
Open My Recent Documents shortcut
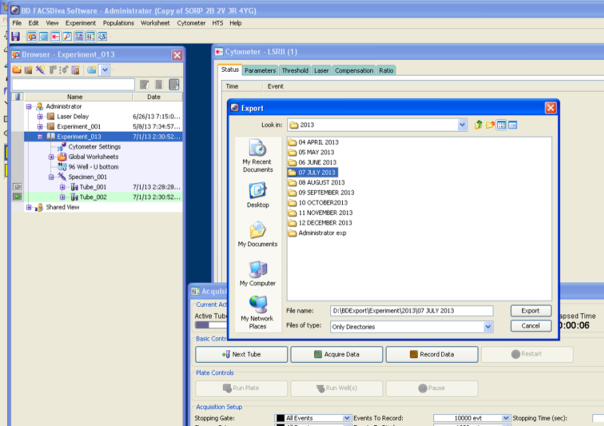pos(257,156)
